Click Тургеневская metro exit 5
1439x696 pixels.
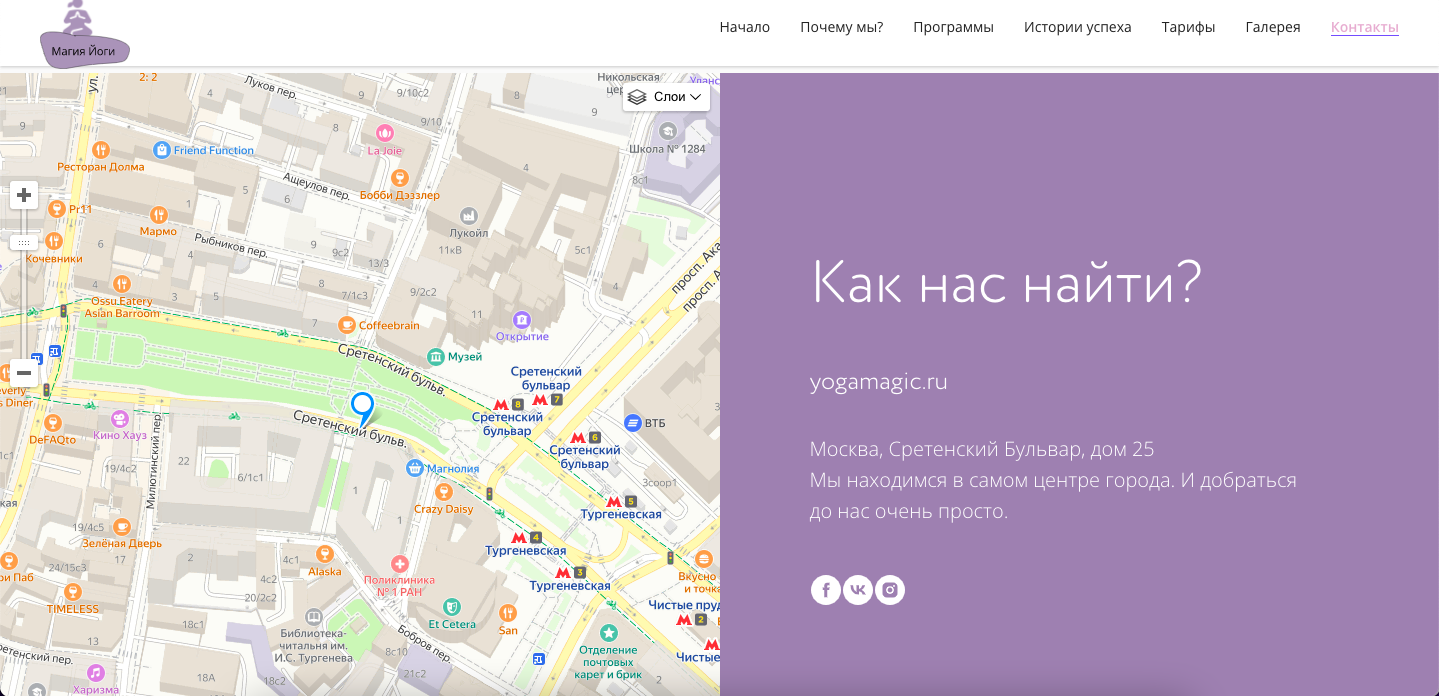pyautogui.click(x=621, y=501)
